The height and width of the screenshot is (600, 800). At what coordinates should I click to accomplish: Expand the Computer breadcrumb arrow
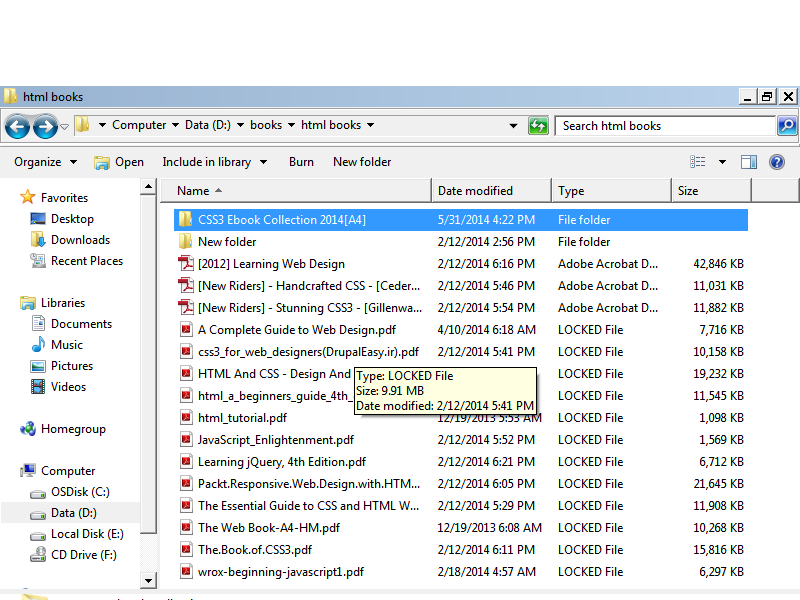point(176,125)
